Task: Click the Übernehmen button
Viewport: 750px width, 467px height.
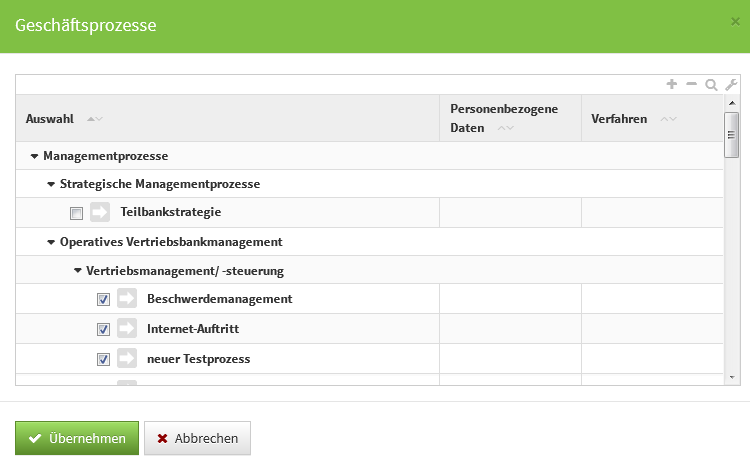Action: click(x=77, y=438)
